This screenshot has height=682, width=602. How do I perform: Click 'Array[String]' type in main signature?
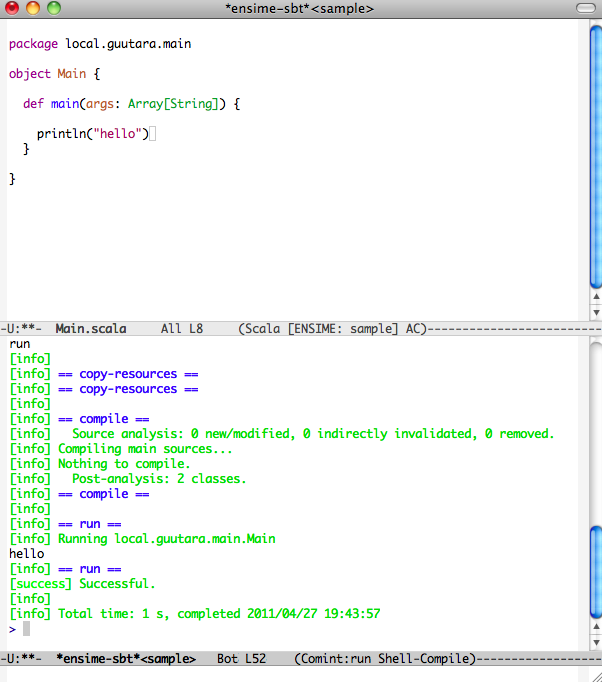tap(172, 104)
